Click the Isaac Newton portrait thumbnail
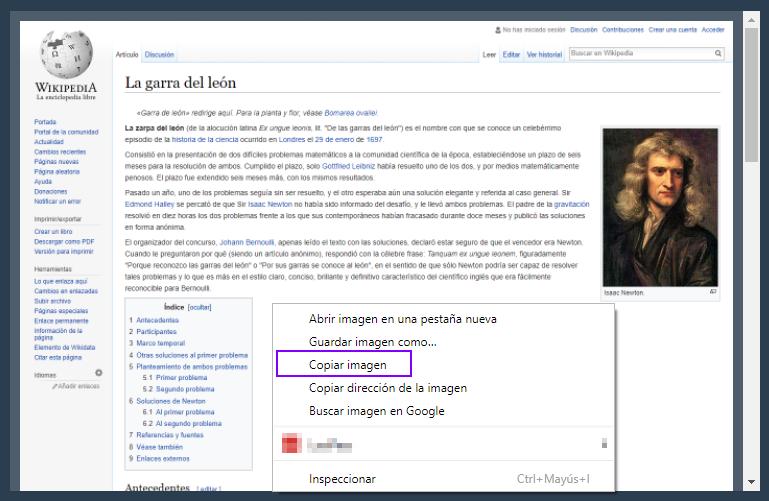The image size is (769, 501). [660, 207]
